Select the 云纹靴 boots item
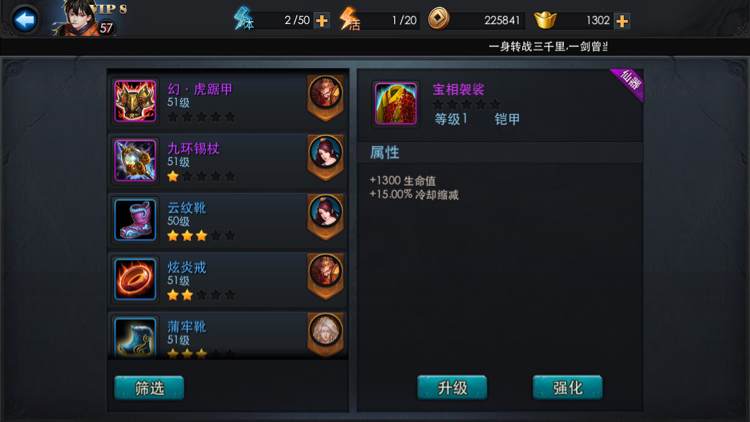750x422 pixels. coord(228,222)
